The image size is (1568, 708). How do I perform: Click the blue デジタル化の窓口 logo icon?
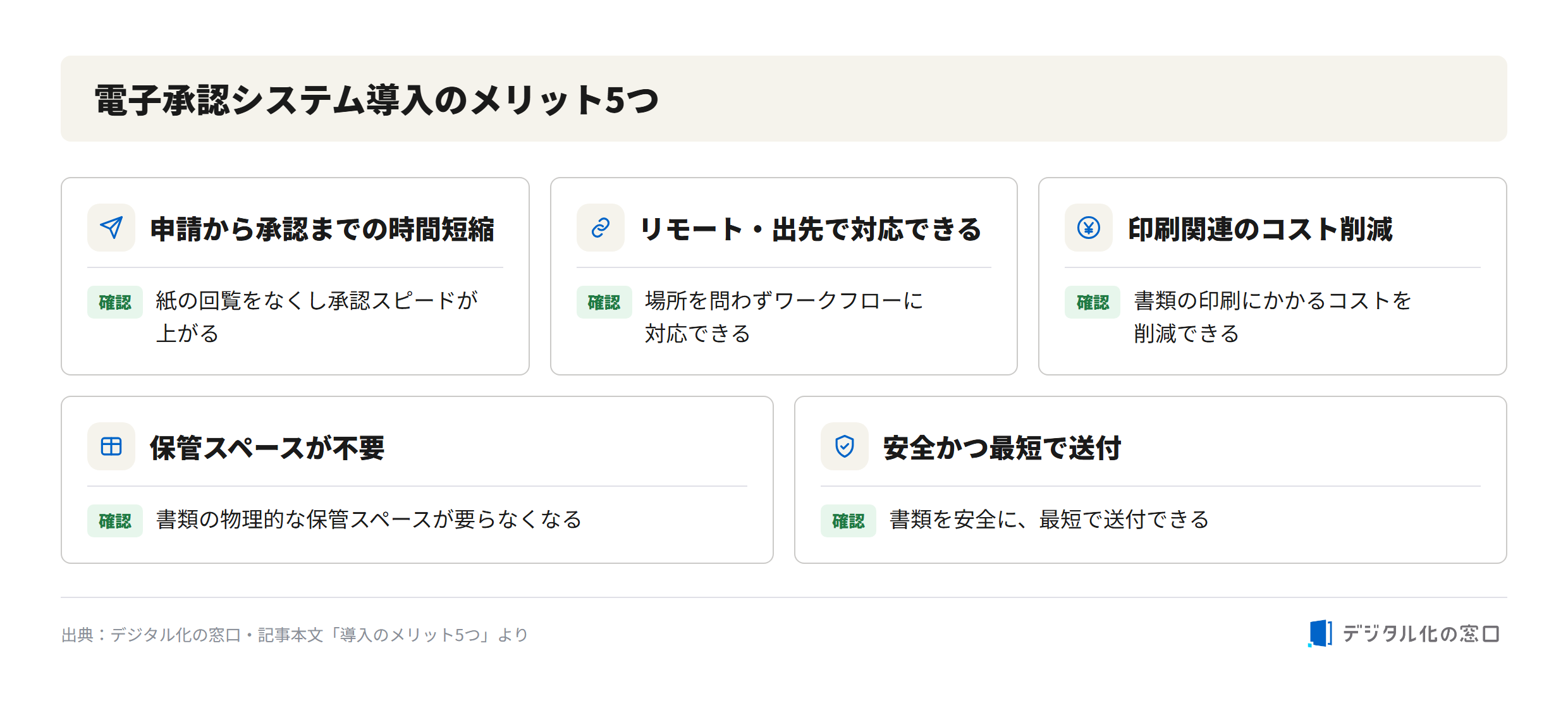coord(1320,633)
